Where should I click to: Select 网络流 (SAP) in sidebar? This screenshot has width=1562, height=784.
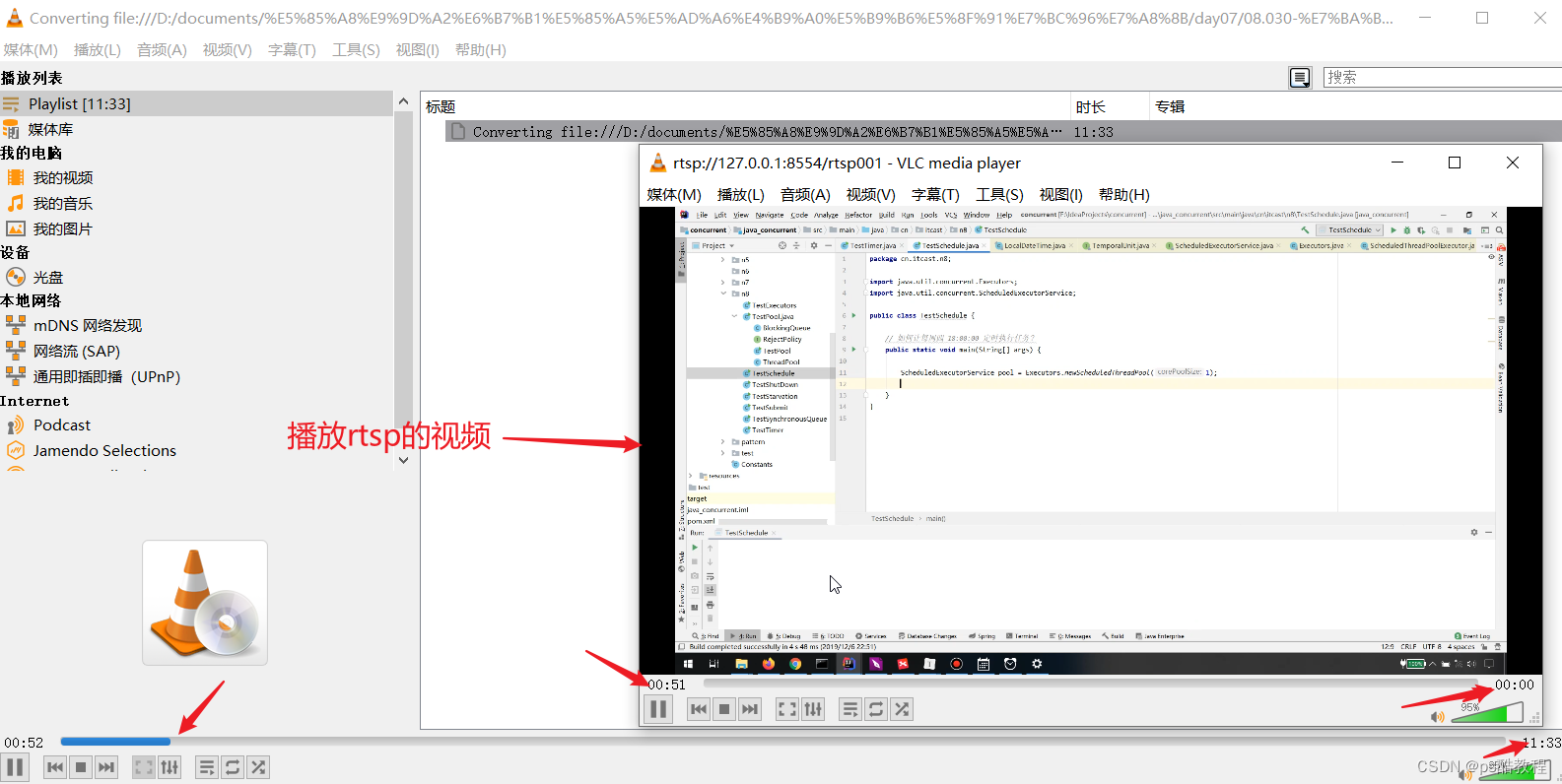(77, 351)
